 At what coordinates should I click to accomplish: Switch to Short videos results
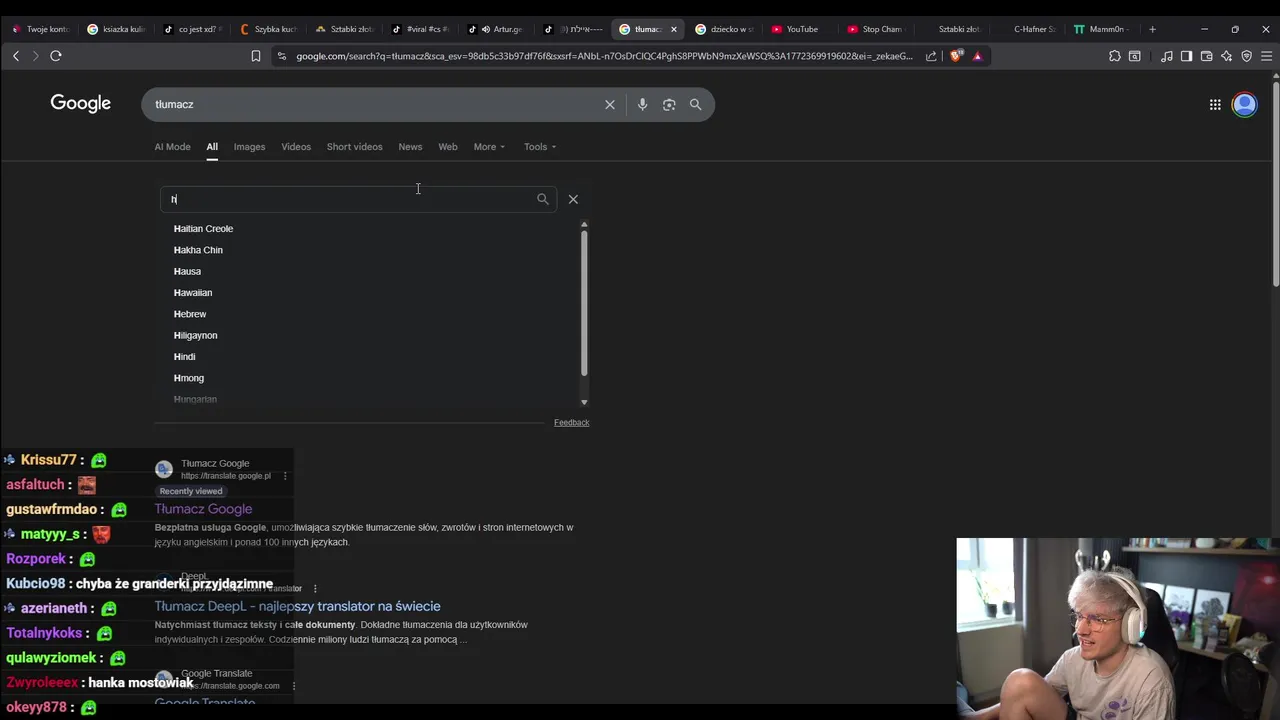tap(354, 147)
